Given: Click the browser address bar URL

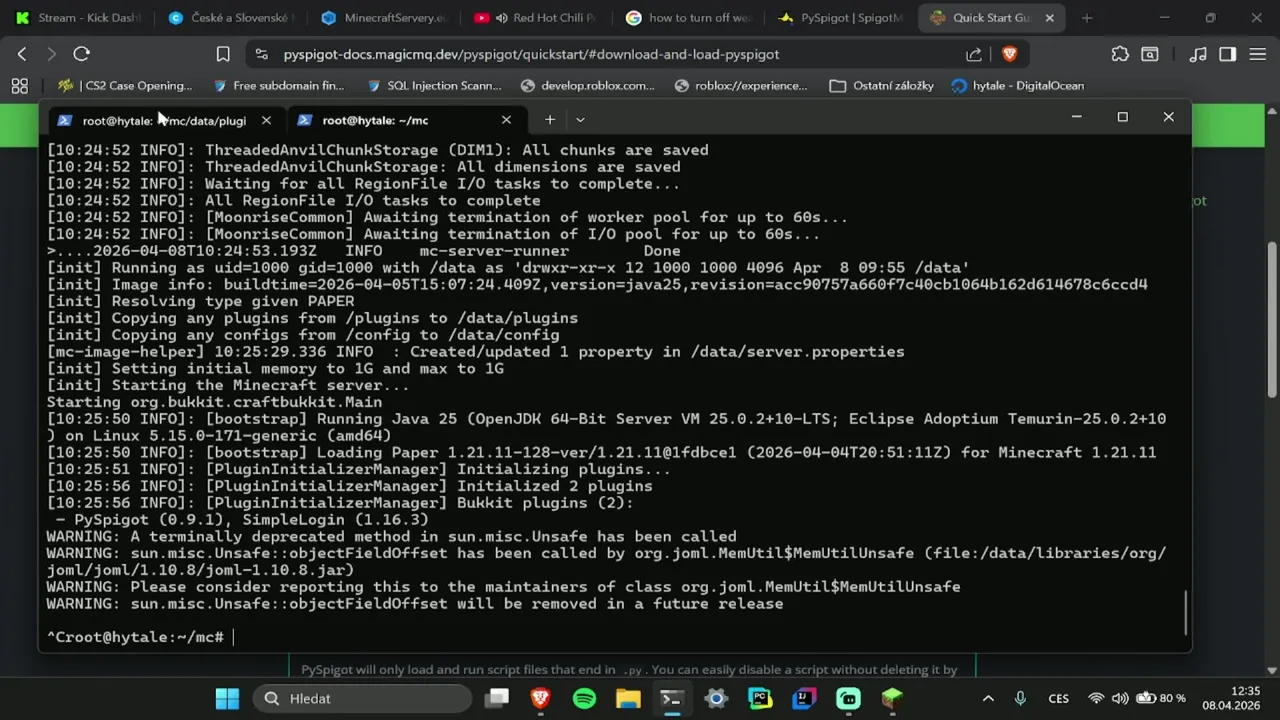Looking at the screenshot, I should pos(530,54).
